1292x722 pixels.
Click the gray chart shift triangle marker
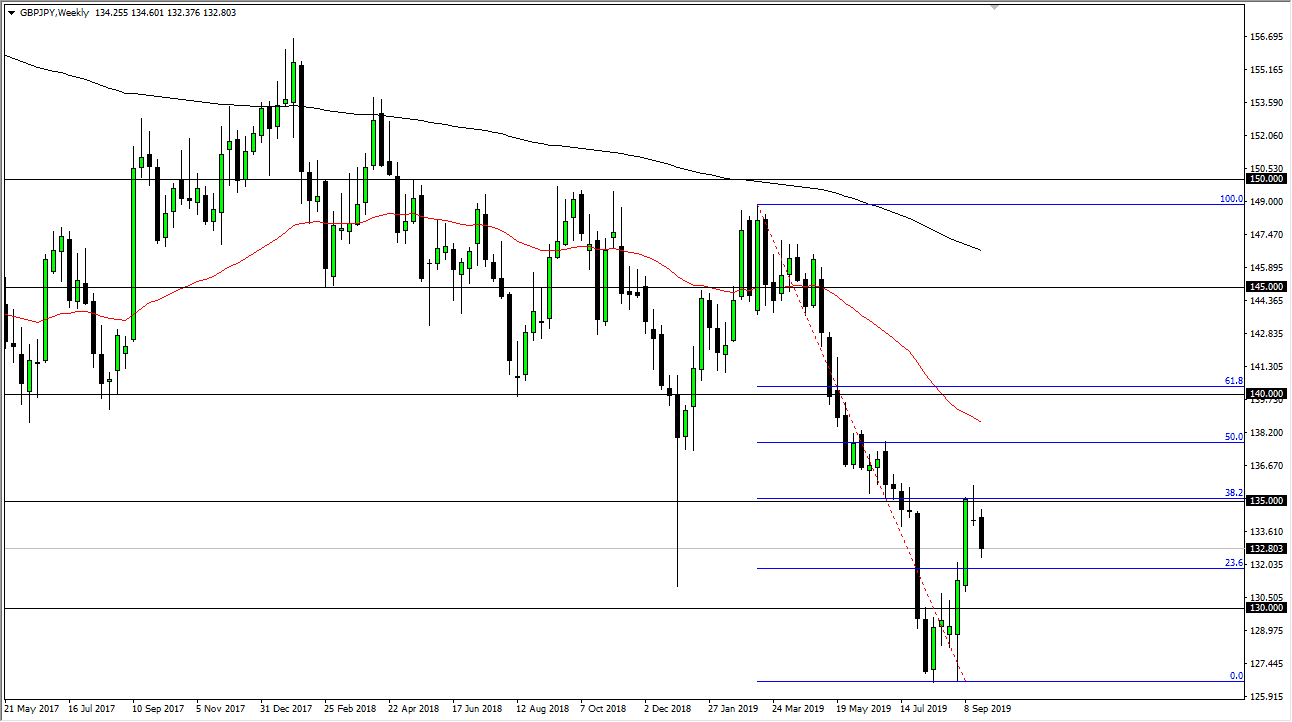993,7
